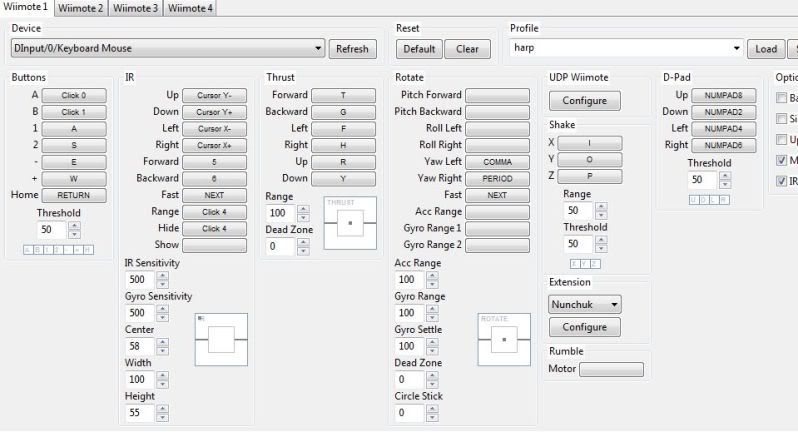Toggle the second Options checkbox (Si...)

point(781,119)
